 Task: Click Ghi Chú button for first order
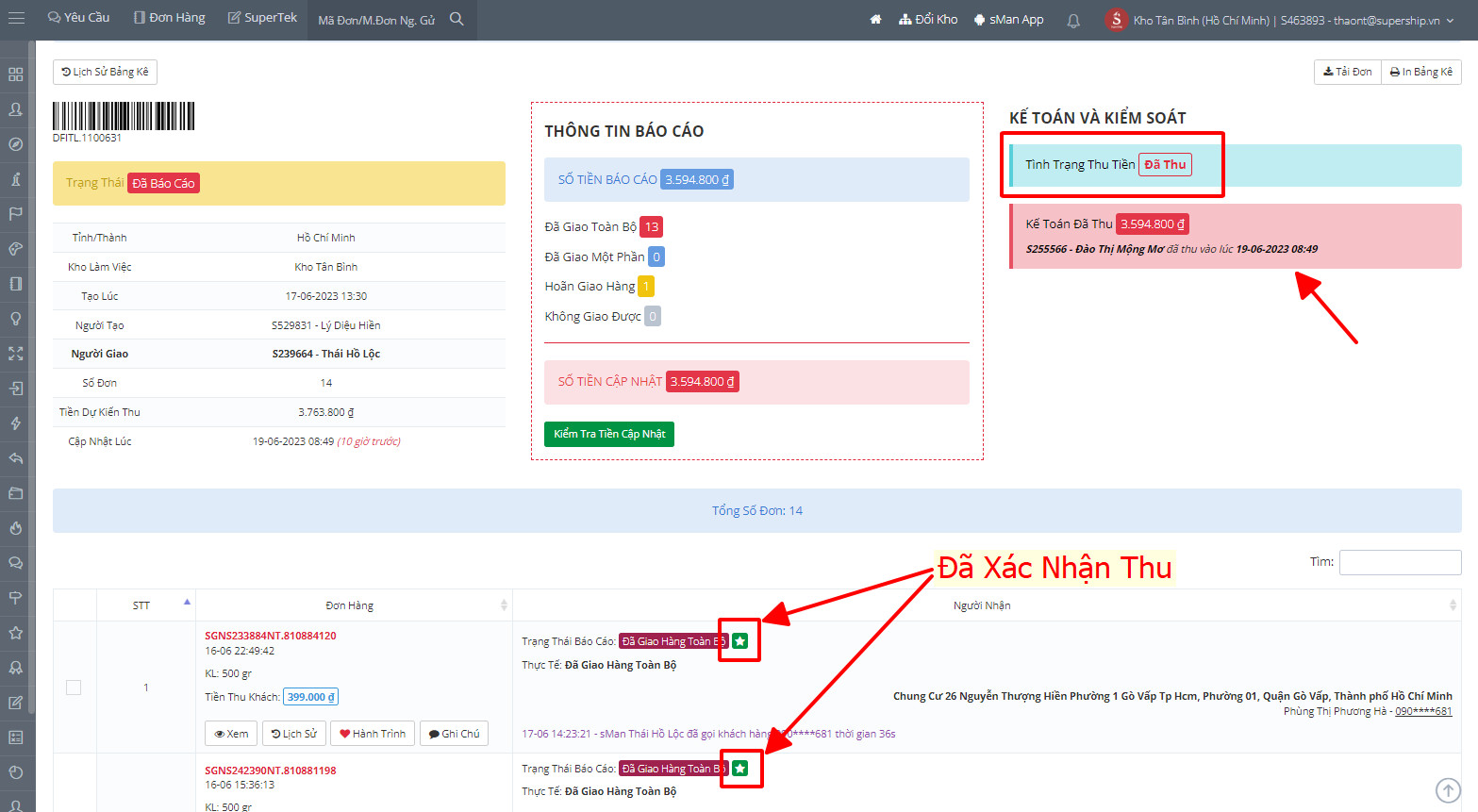pyautogui.click(x=454, y=734)
